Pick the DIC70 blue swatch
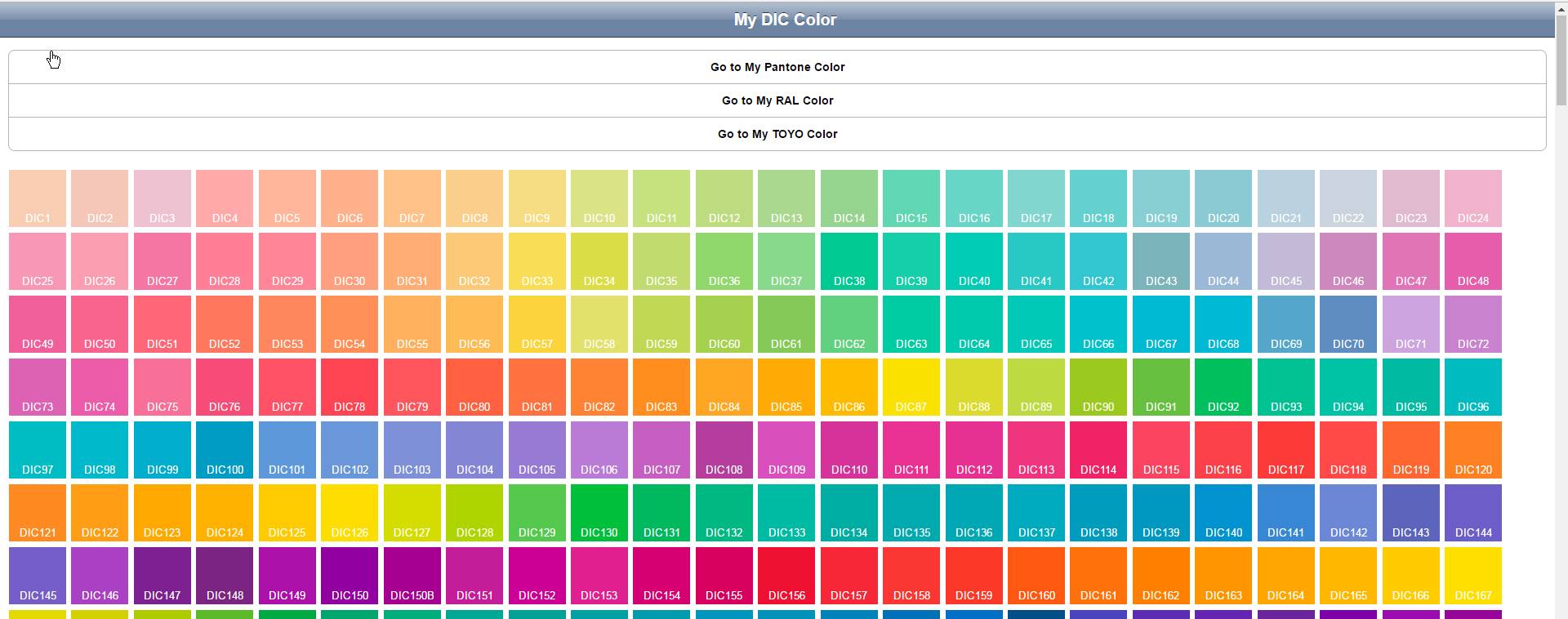The image size is (1568, 619). tap(1348, 324)
